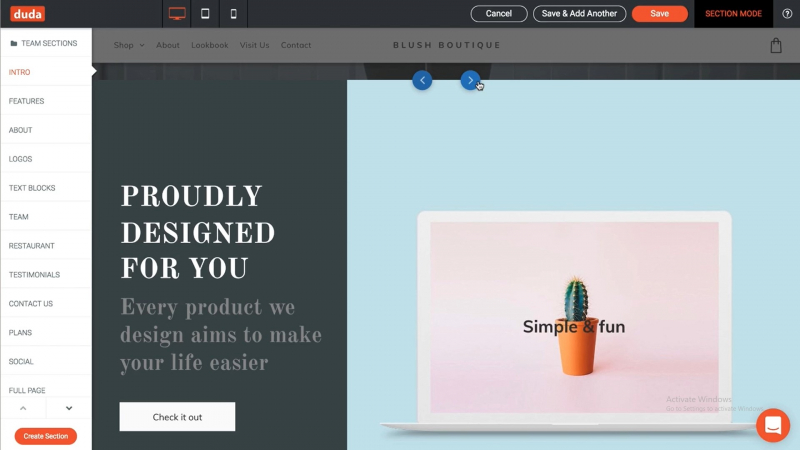
Task: Open Team Sections folder
Action: tap(44, 43)
